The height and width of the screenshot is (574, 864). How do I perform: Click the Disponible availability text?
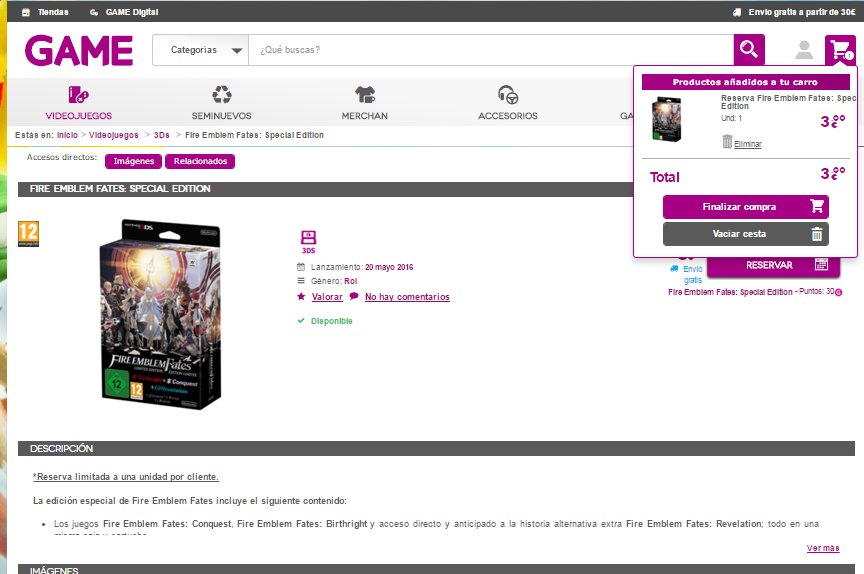tap(332, 321)
